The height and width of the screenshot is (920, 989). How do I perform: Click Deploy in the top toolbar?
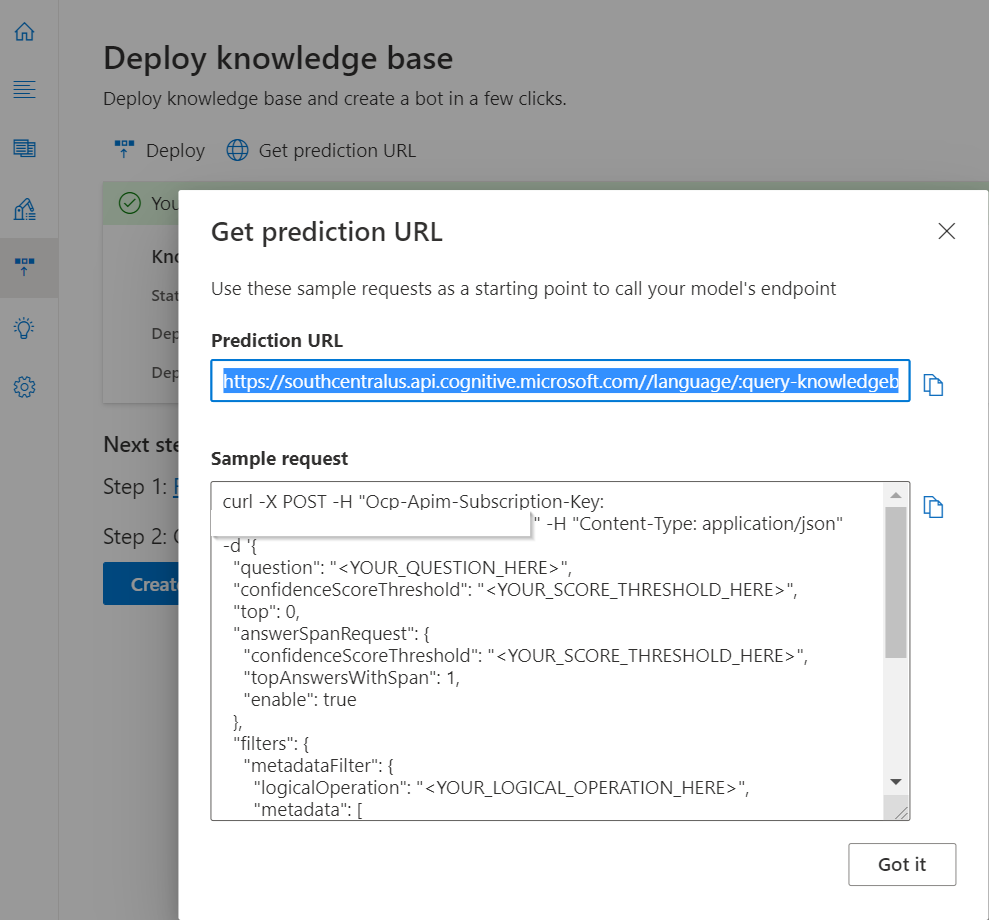pos(160,151)
